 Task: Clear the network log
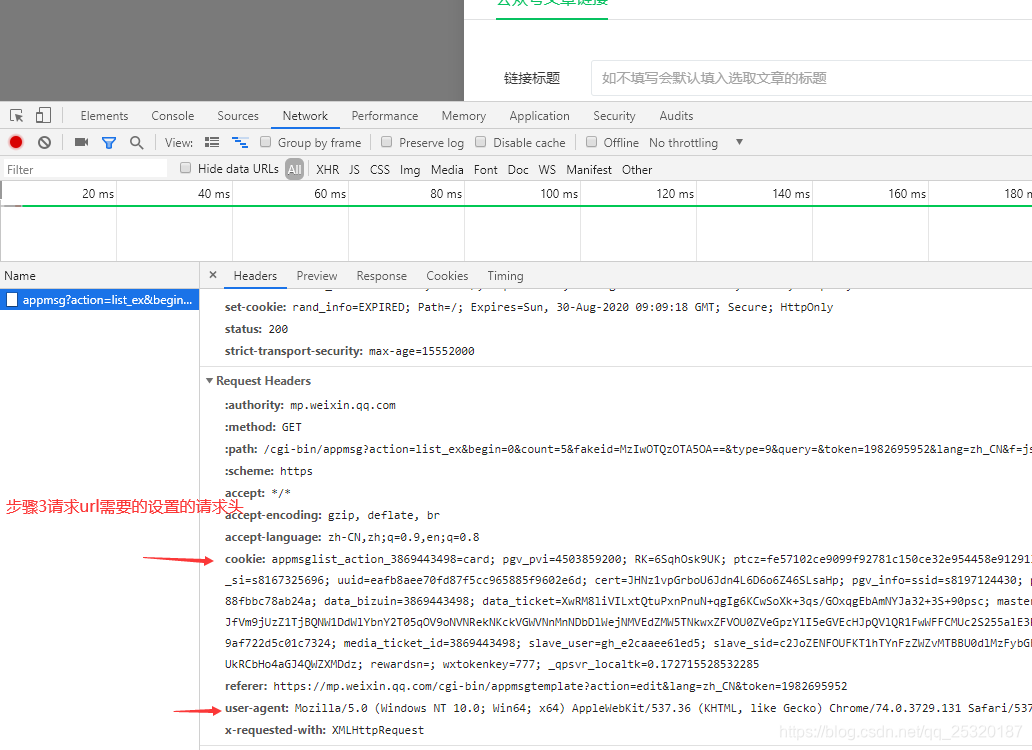pos(45,142)
